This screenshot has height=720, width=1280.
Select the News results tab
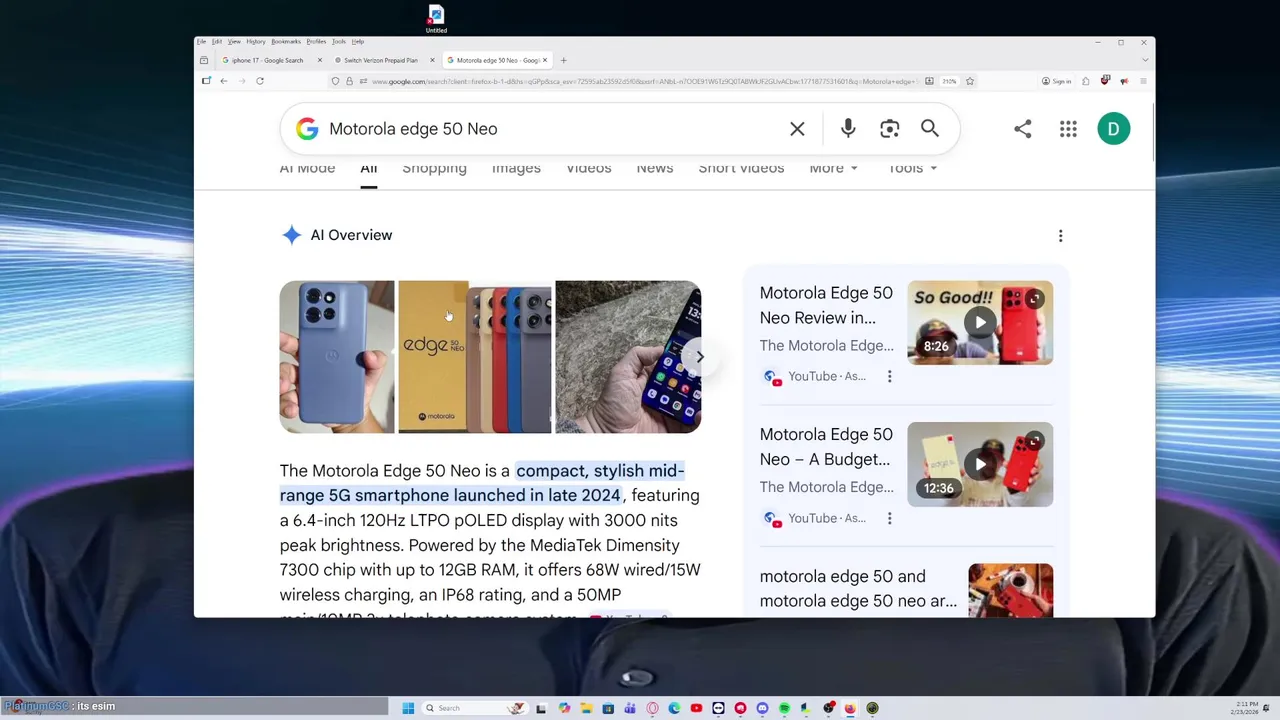coord(654,168)
